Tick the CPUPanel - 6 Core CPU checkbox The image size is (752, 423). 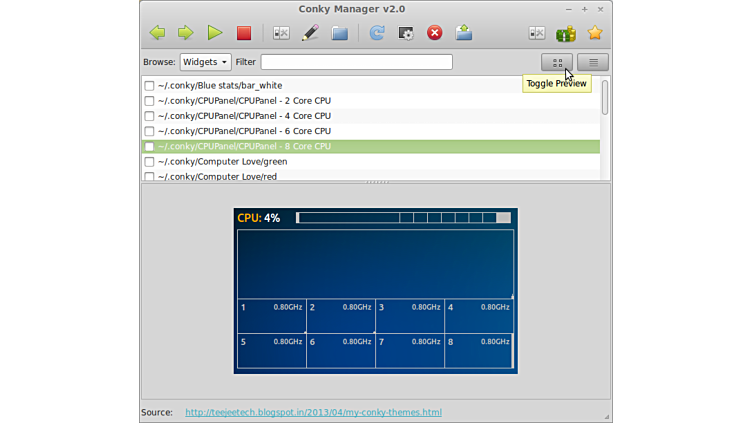pyautogui.click(x=149, y=131)
